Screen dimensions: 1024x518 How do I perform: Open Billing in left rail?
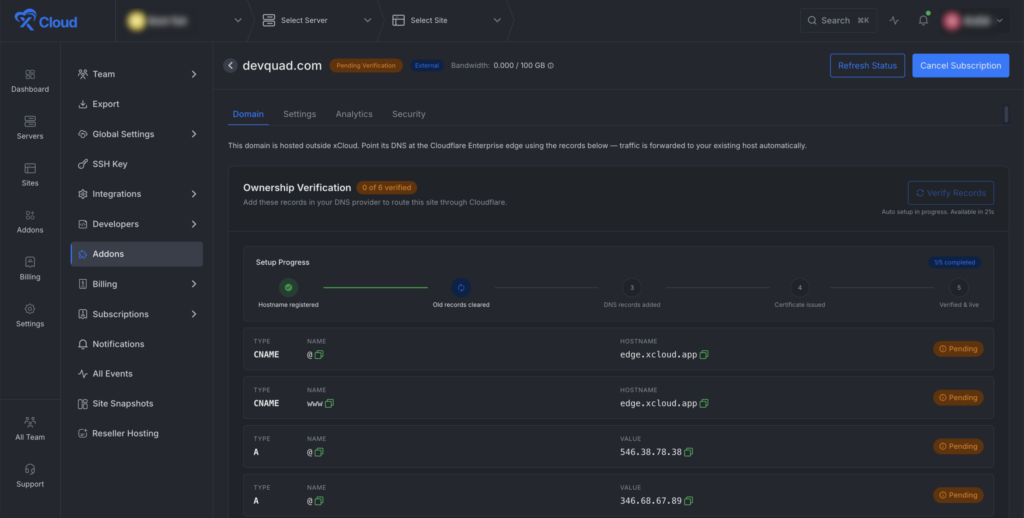(30, 268)
